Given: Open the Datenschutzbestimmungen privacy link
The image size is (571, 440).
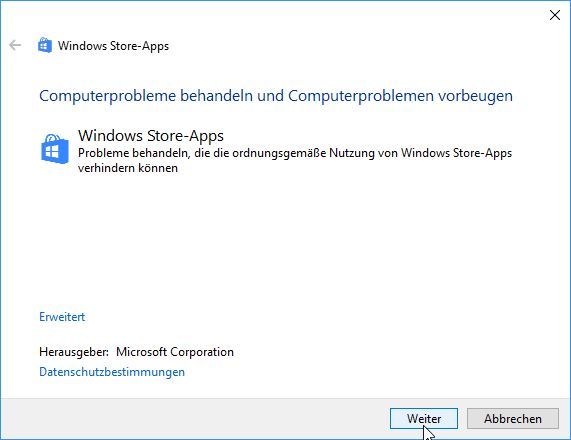Looking at the screenshot, I should [112, 372].
